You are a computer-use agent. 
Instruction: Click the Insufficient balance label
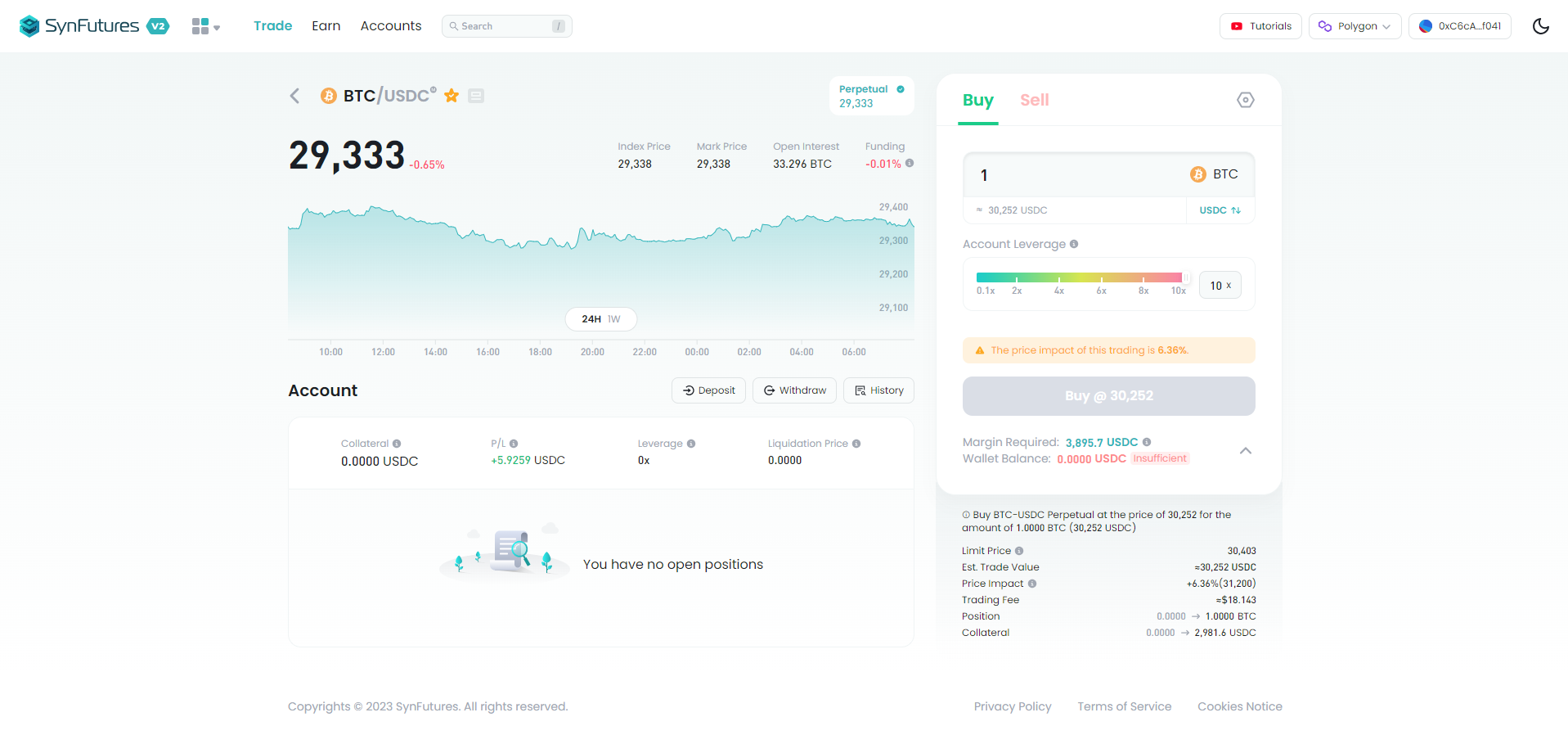[x=1160, y=458]
